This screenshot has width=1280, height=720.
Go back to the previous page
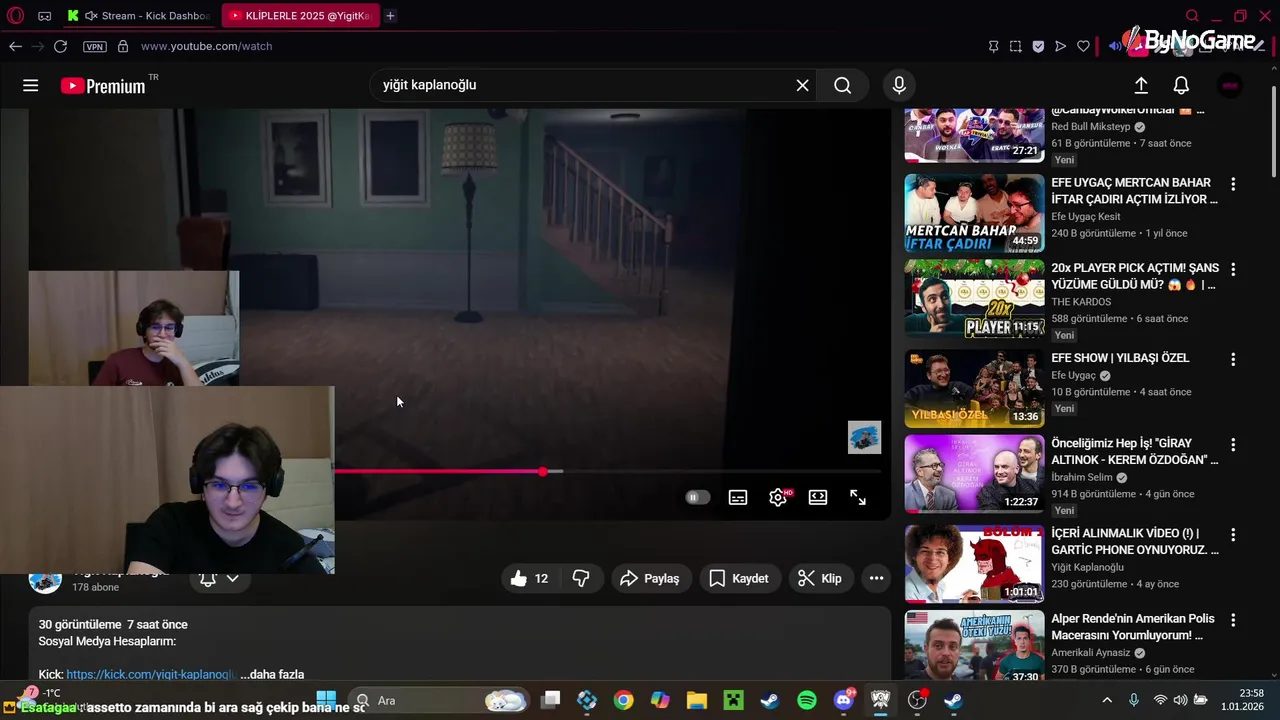pyautogui.click(x=15, y=46)
